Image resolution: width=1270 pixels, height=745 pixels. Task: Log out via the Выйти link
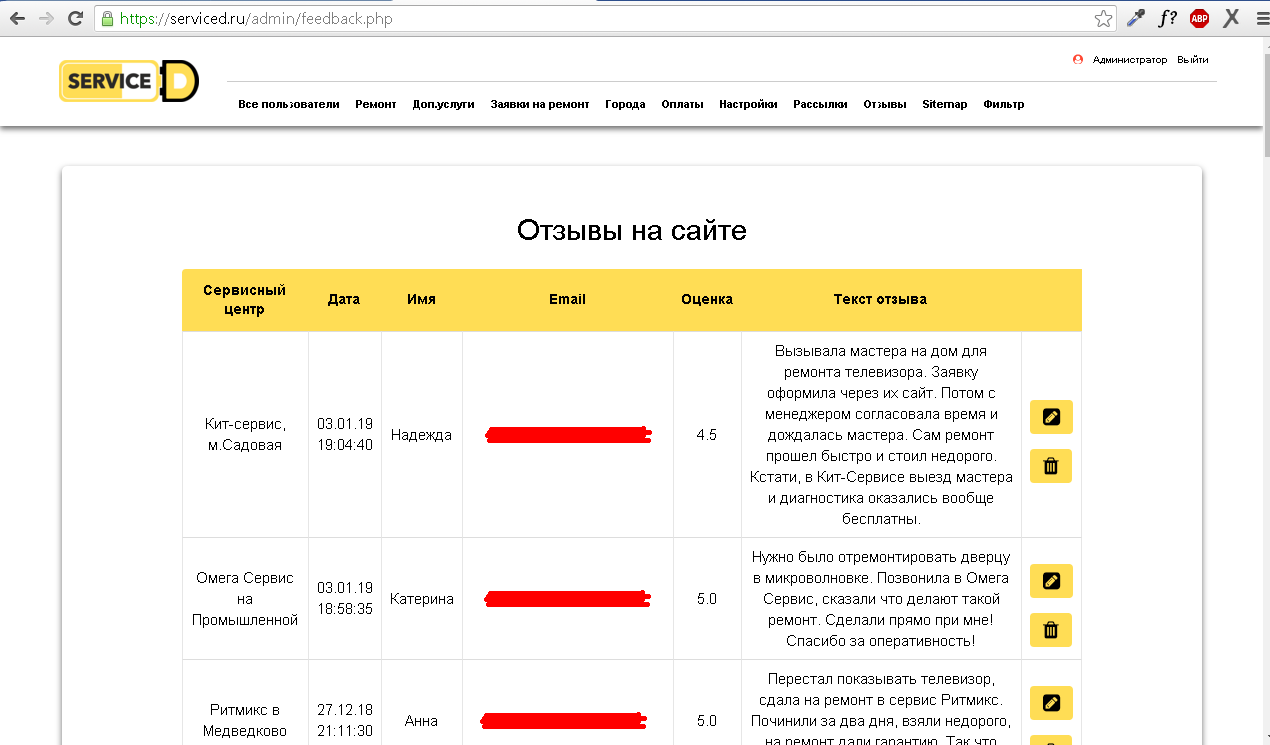[x=1193, y=60]
